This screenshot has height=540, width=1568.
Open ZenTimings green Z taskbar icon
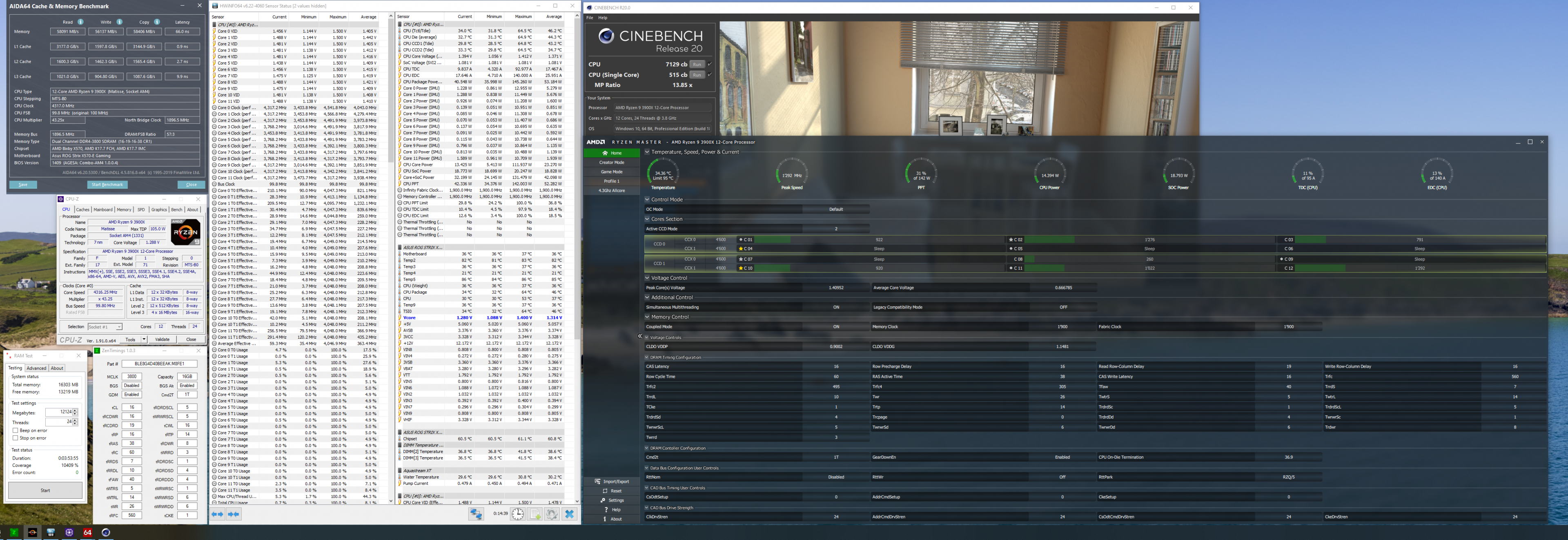(x=13, y=532)
